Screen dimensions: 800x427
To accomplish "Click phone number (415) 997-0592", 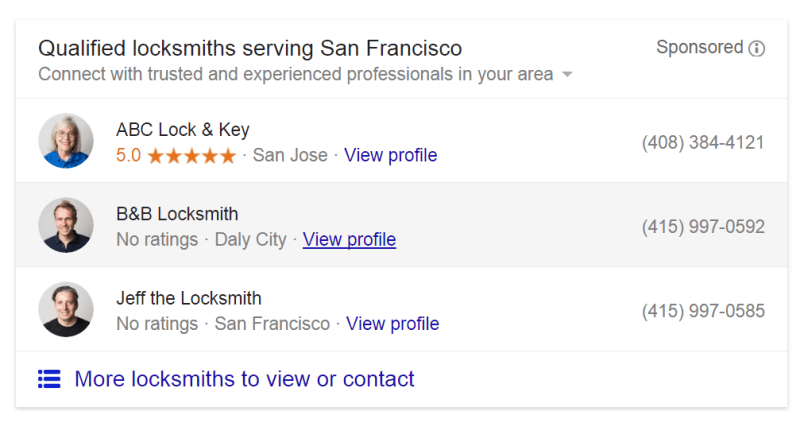I will tap(703, 227).
